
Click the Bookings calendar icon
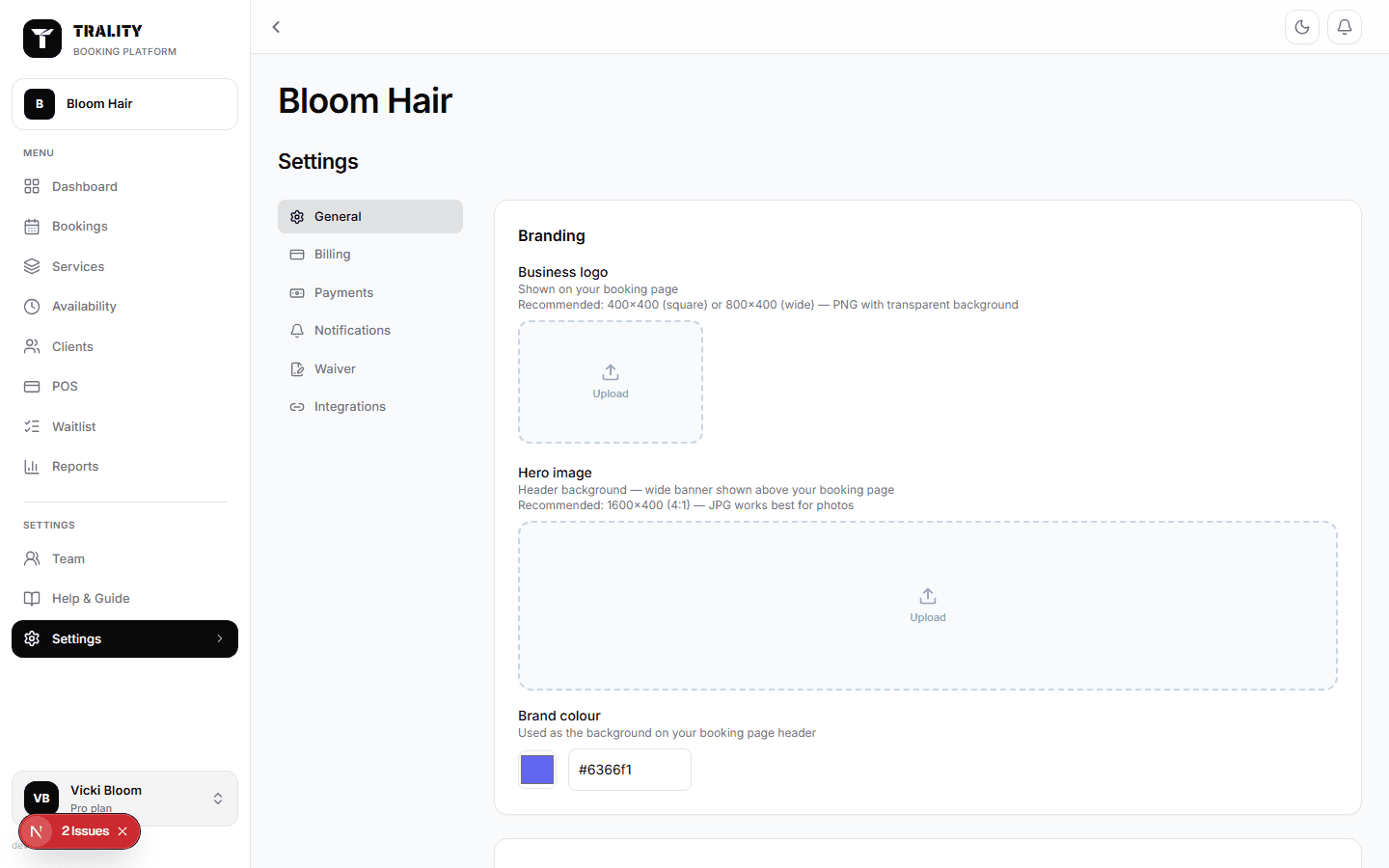pos(32,227)
